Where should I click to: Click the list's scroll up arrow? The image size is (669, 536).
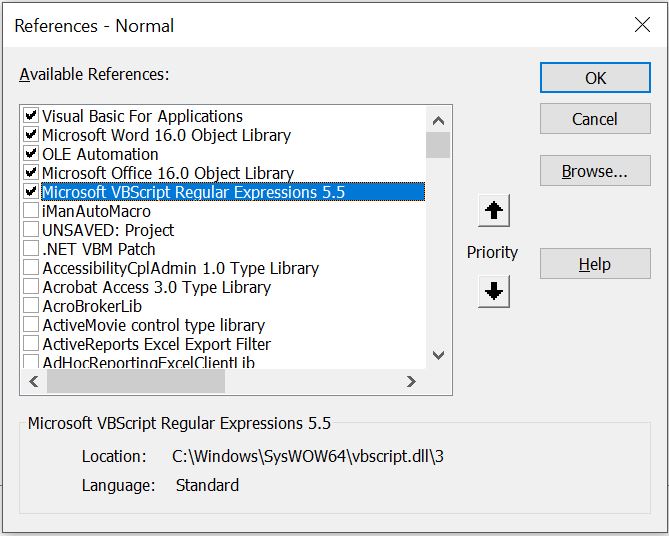coord(438,120)
